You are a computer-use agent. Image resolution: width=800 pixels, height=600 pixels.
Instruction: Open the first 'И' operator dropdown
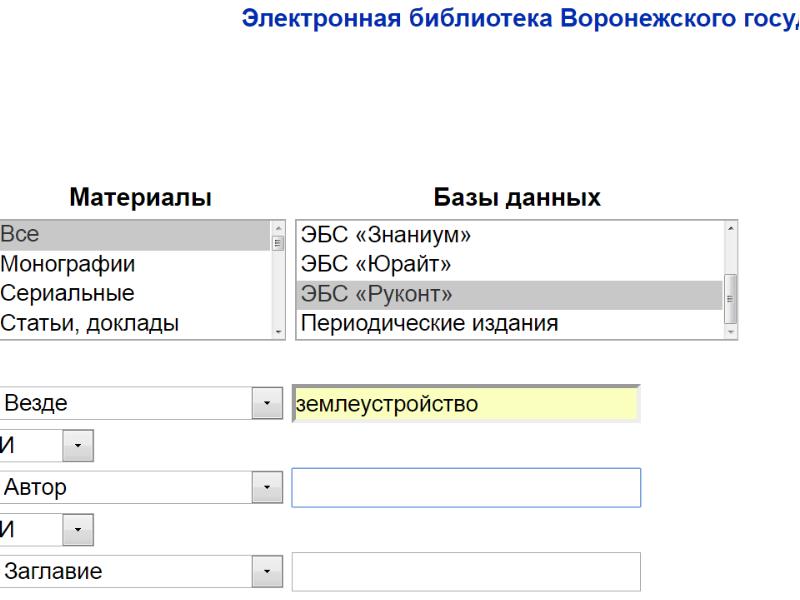79,446
